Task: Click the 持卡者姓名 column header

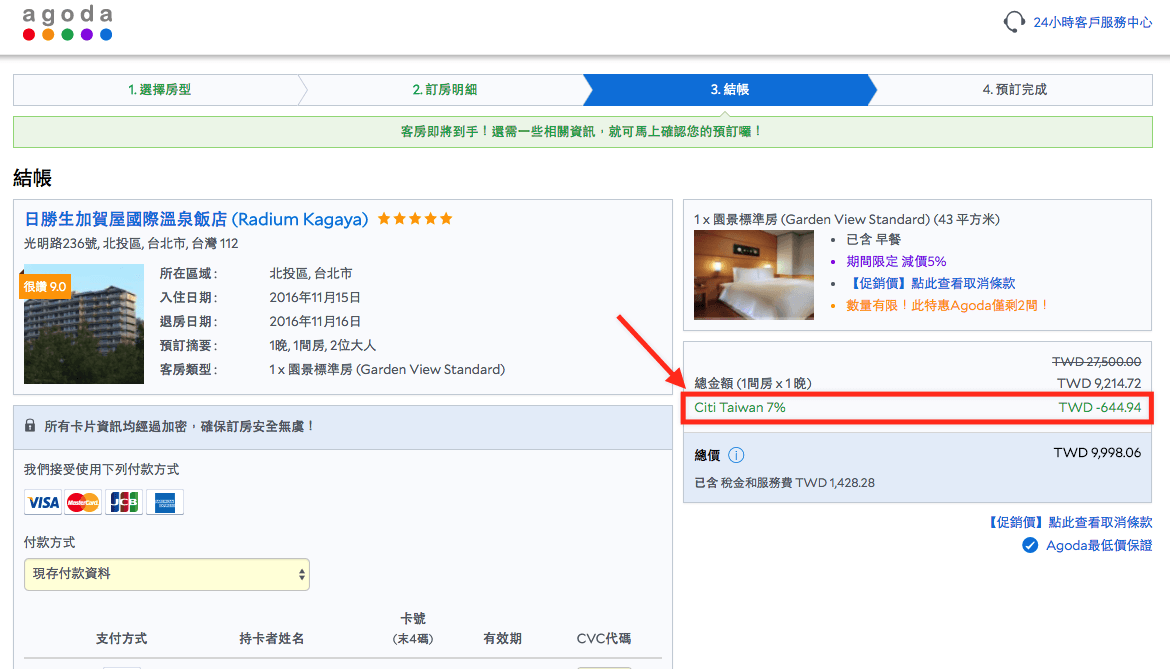Action: click(272, 638)
